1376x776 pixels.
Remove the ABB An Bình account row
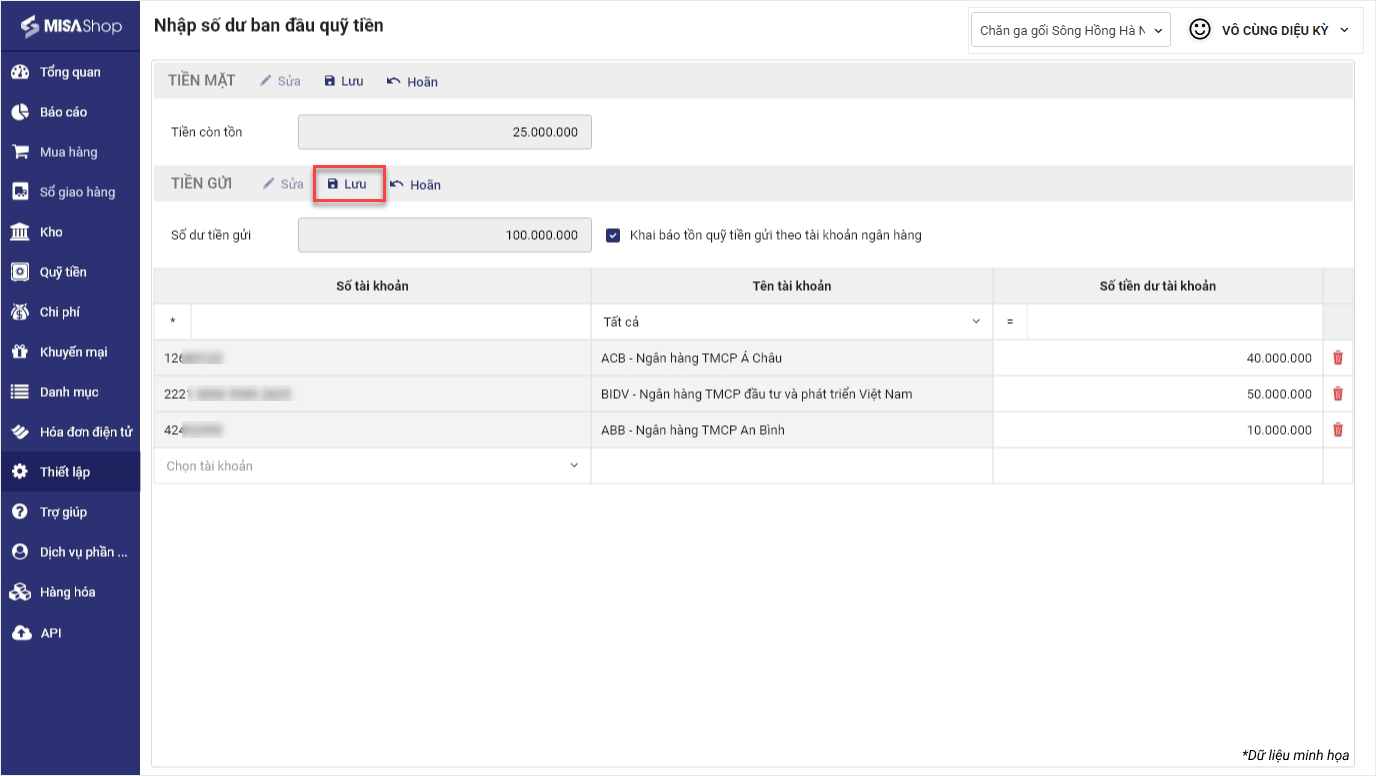pyautogui.click(x=1338, y=430)
